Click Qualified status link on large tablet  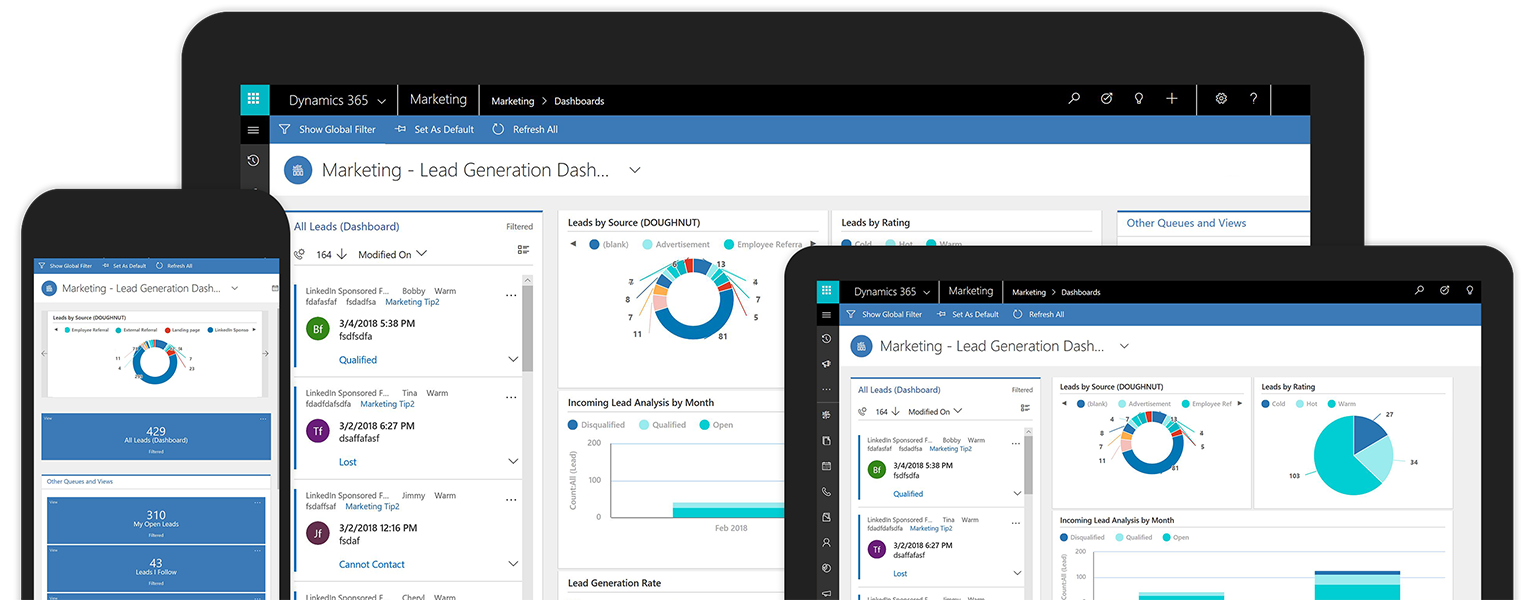(358, 360)
